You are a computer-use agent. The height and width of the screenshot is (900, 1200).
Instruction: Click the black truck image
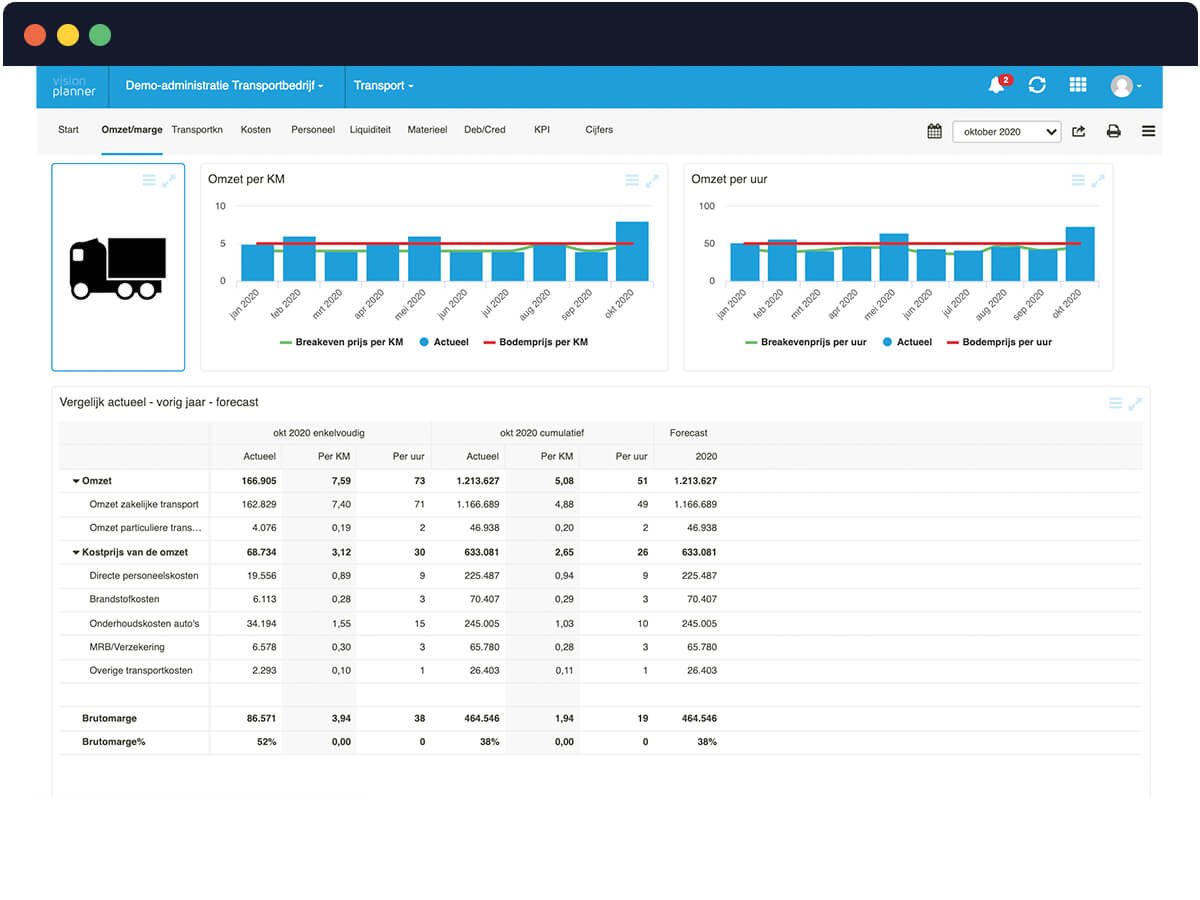point(118,268)
